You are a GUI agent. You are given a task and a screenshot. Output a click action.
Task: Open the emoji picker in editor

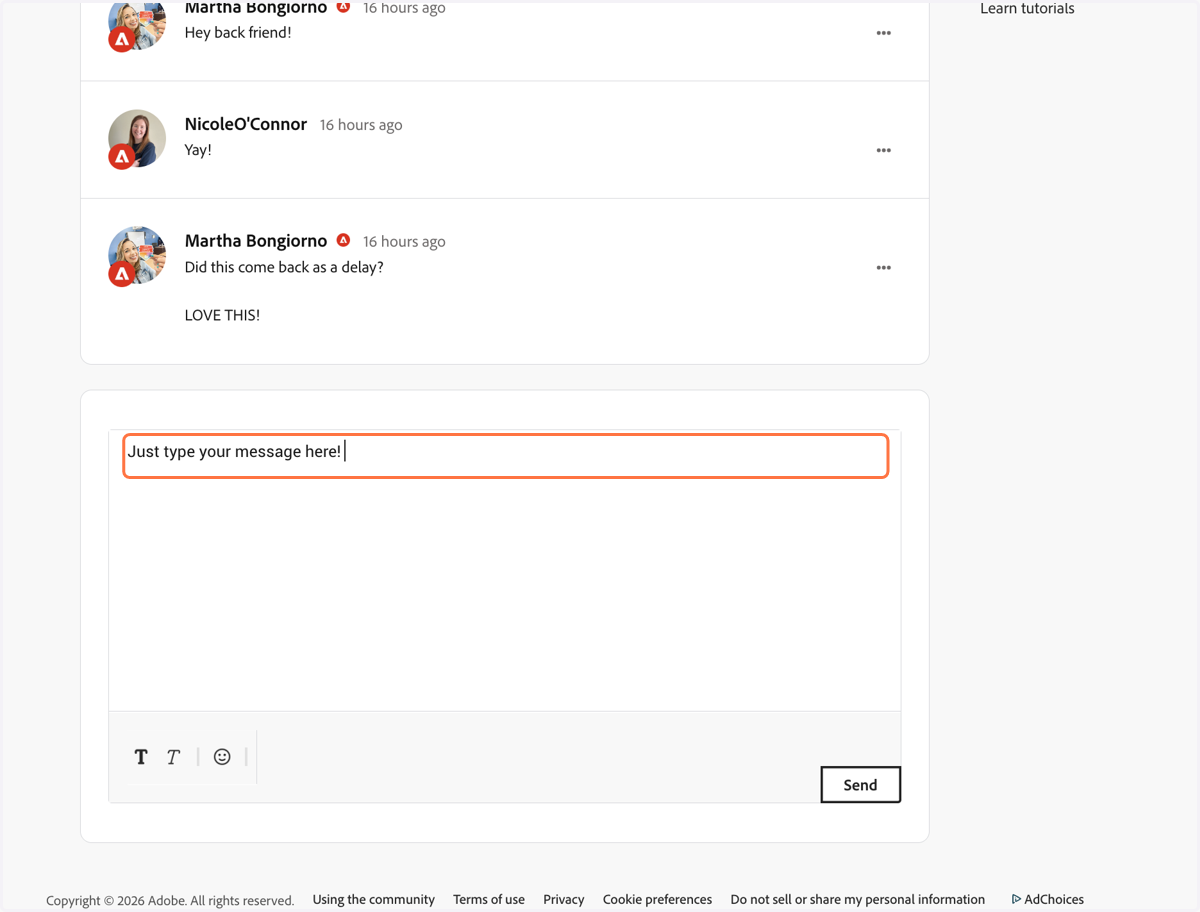click(x=222, y=757)
